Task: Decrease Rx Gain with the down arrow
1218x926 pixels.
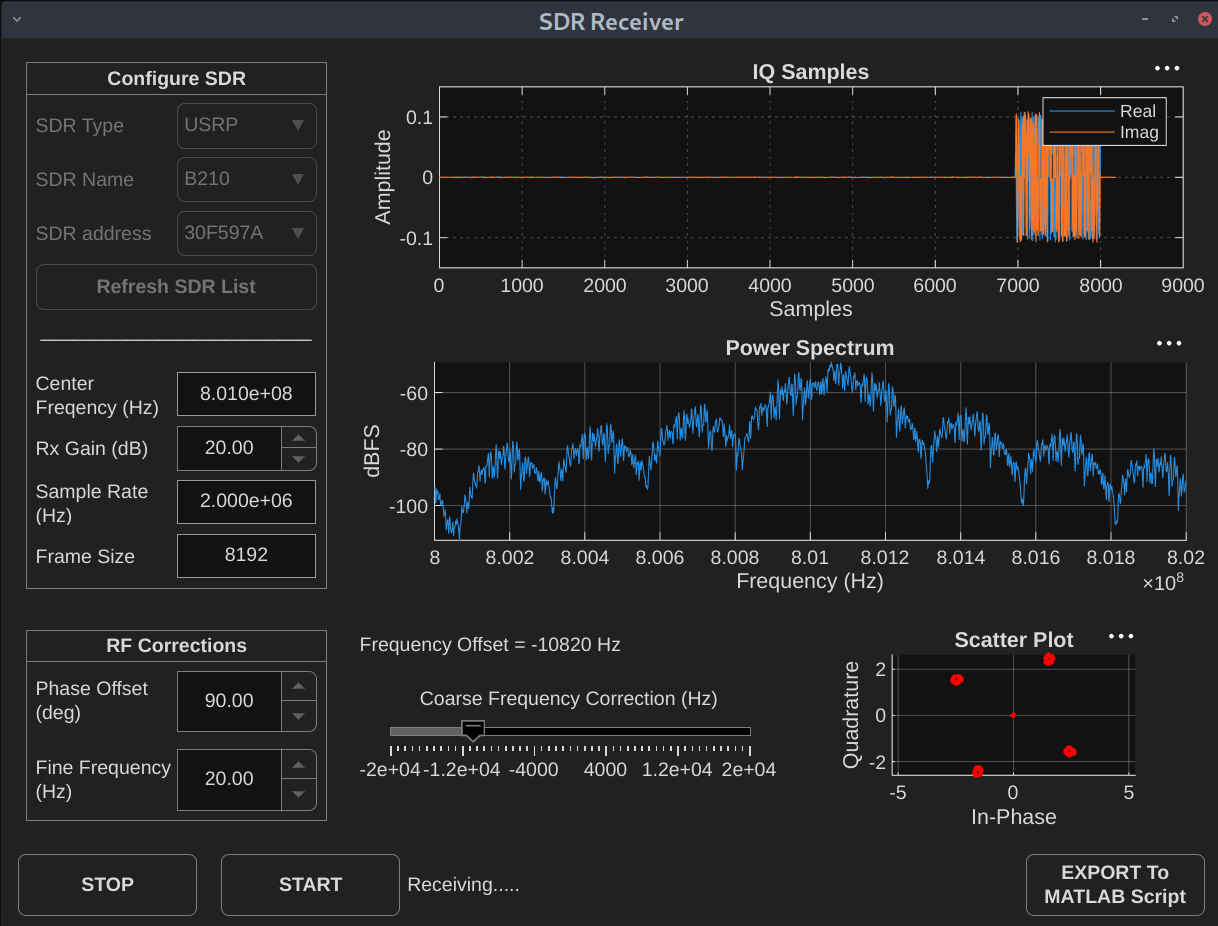Action: pyautogui.click(x=298, y=459)
